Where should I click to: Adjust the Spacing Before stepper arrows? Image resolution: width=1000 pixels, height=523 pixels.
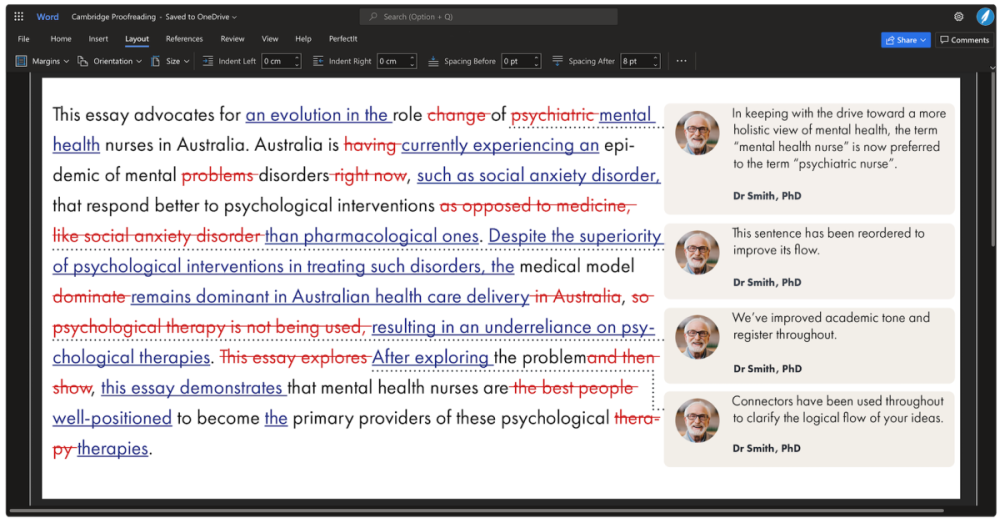coord(536,61)
